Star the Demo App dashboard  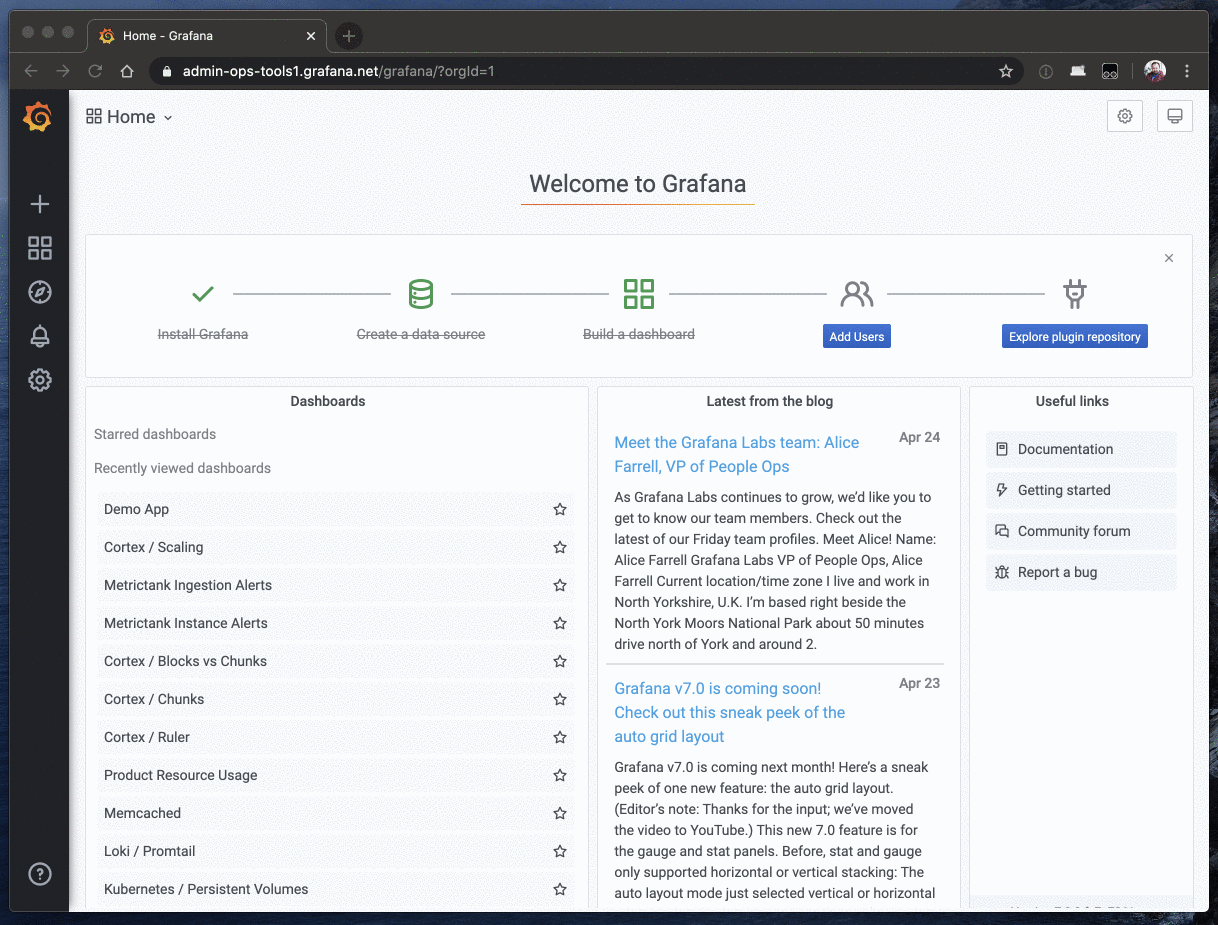pyautogui.click(x=560, y=509)
